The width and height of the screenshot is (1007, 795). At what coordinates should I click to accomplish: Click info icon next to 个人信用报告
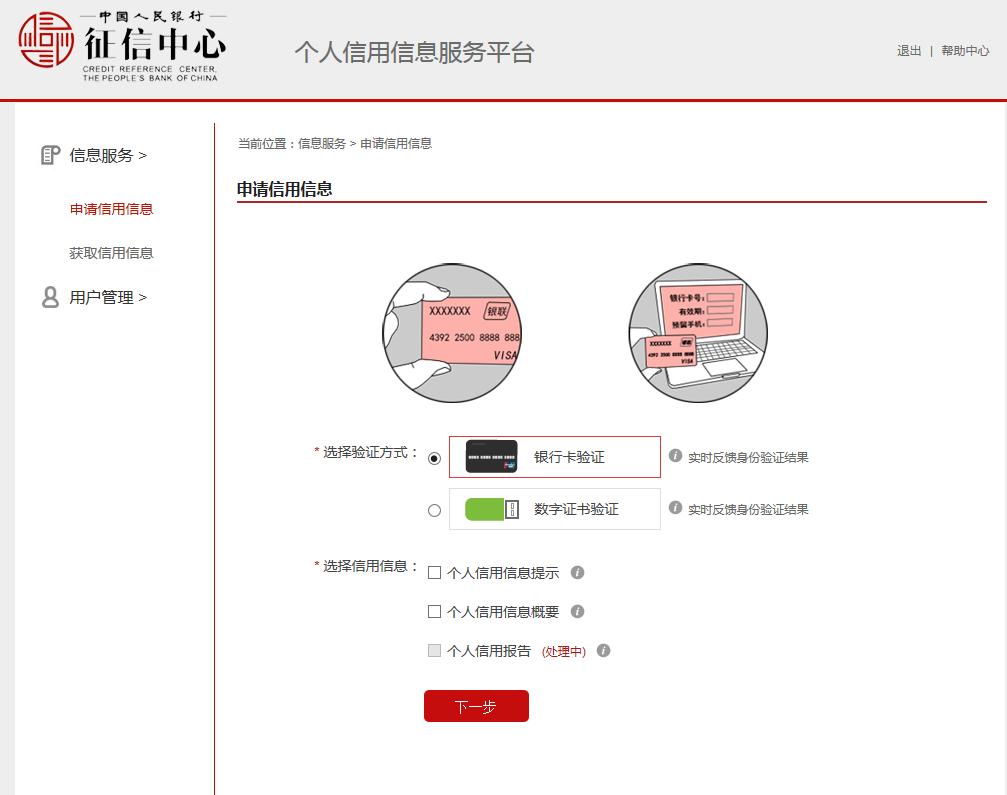604,650
